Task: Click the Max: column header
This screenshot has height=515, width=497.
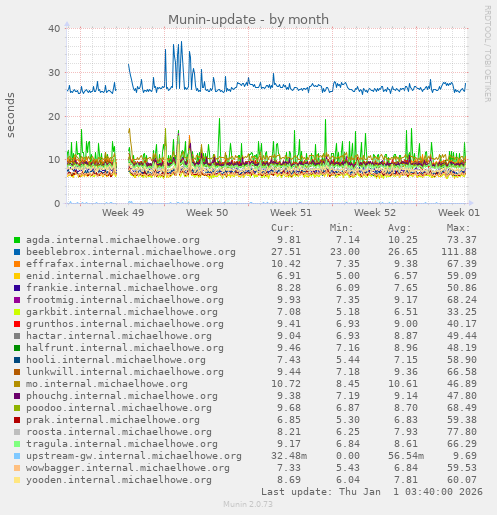Action: point(458,228)
